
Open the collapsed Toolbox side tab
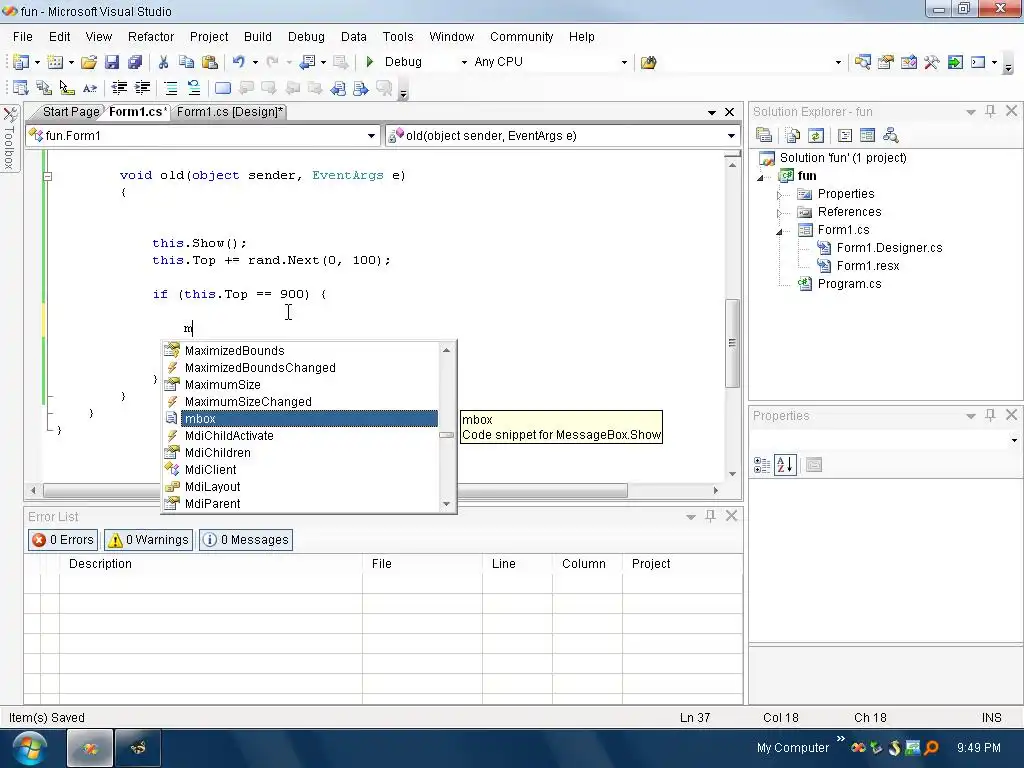tap(9, 139)
